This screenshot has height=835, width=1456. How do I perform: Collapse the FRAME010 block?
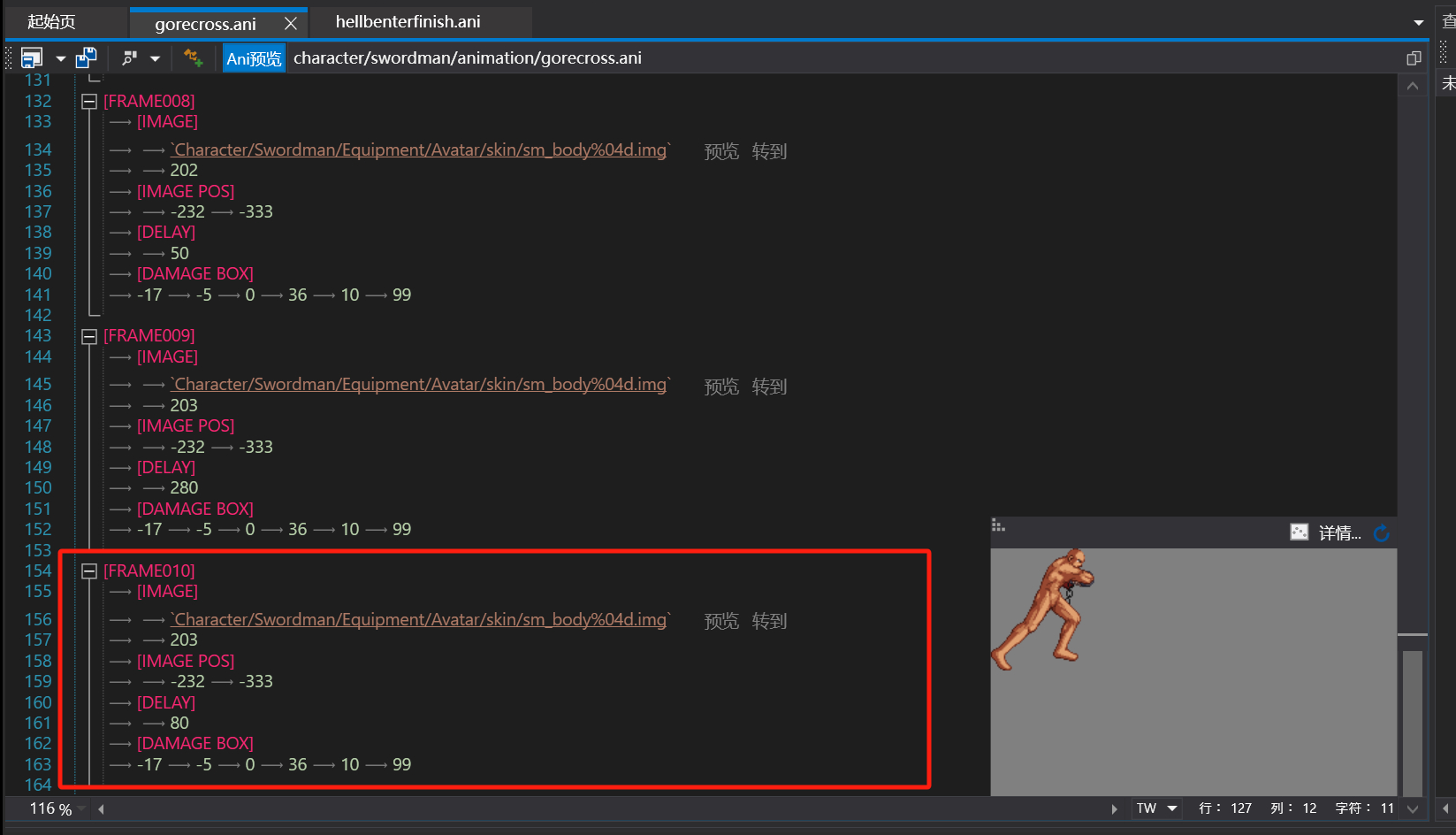(89, 571)
